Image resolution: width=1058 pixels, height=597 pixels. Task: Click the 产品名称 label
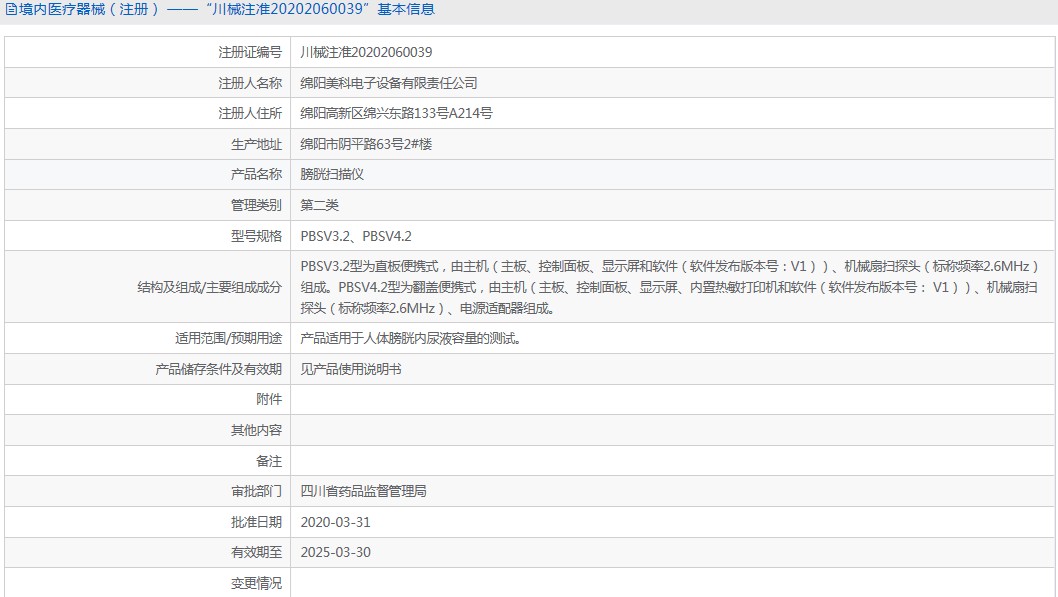tap(256, 175)
